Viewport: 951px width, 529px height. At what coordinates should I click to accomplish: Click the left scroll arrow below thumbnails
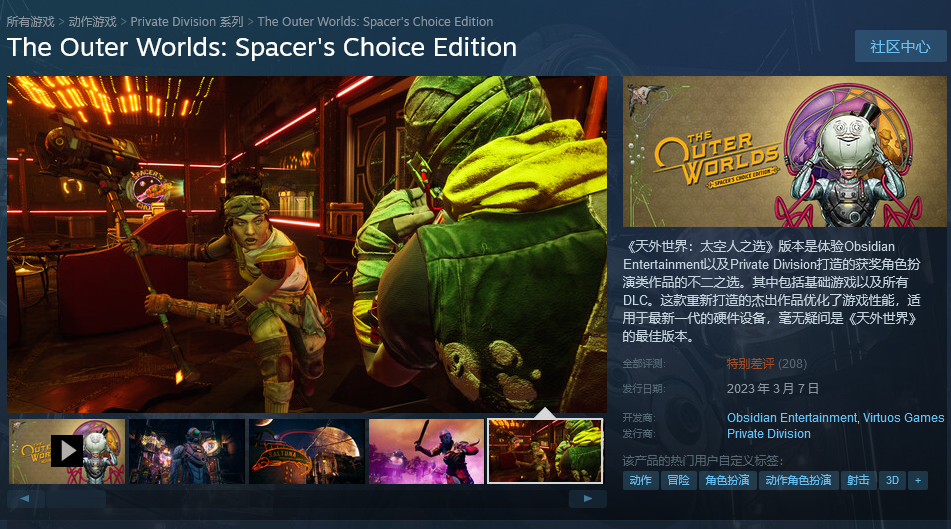coord(25,499)
